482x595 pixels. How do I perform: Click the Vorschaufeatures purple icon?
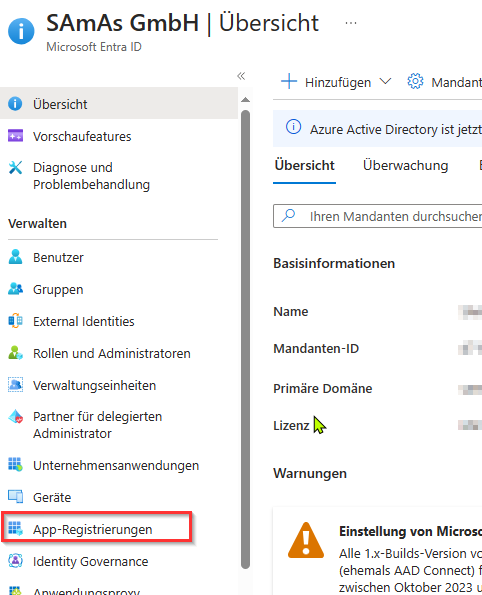click(x=15, y=135)
